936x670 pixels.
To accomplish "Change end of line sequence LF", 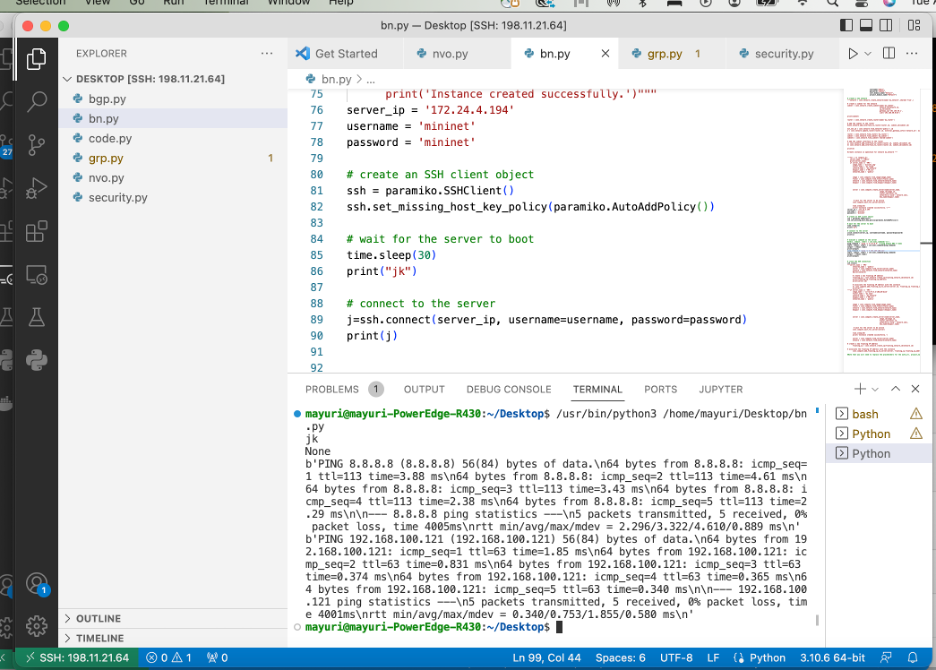I will point(713,657).
